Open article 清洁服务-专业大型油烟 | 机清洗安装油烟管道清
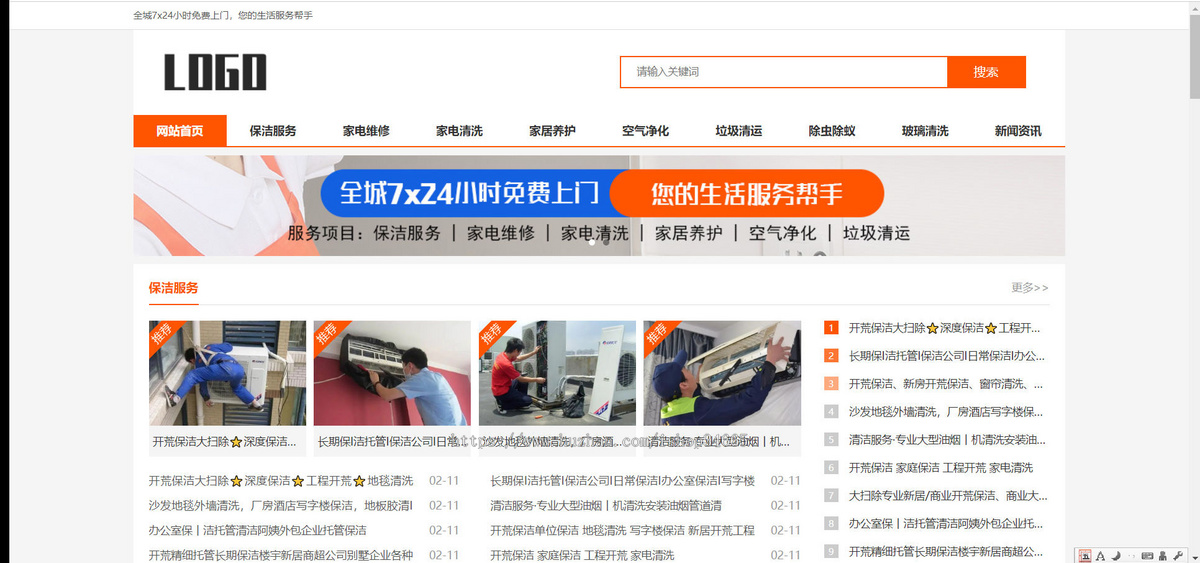 coord(606,506)
